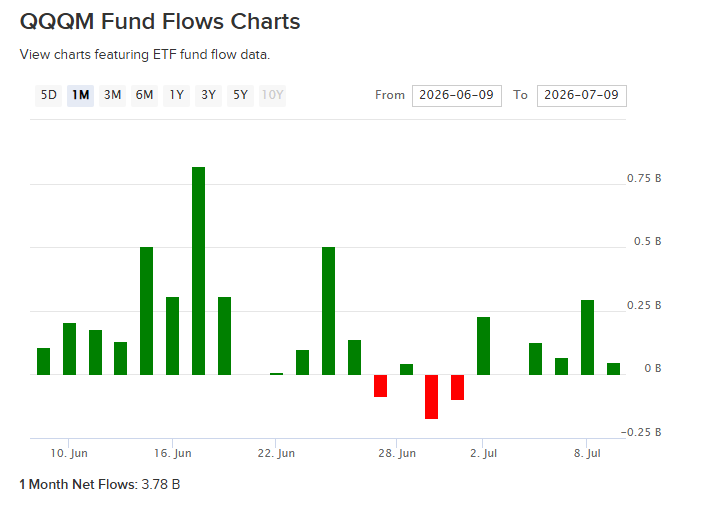This screenshot has width=720, height=509.
Task: Click the From label
Action: coord(390,95)
